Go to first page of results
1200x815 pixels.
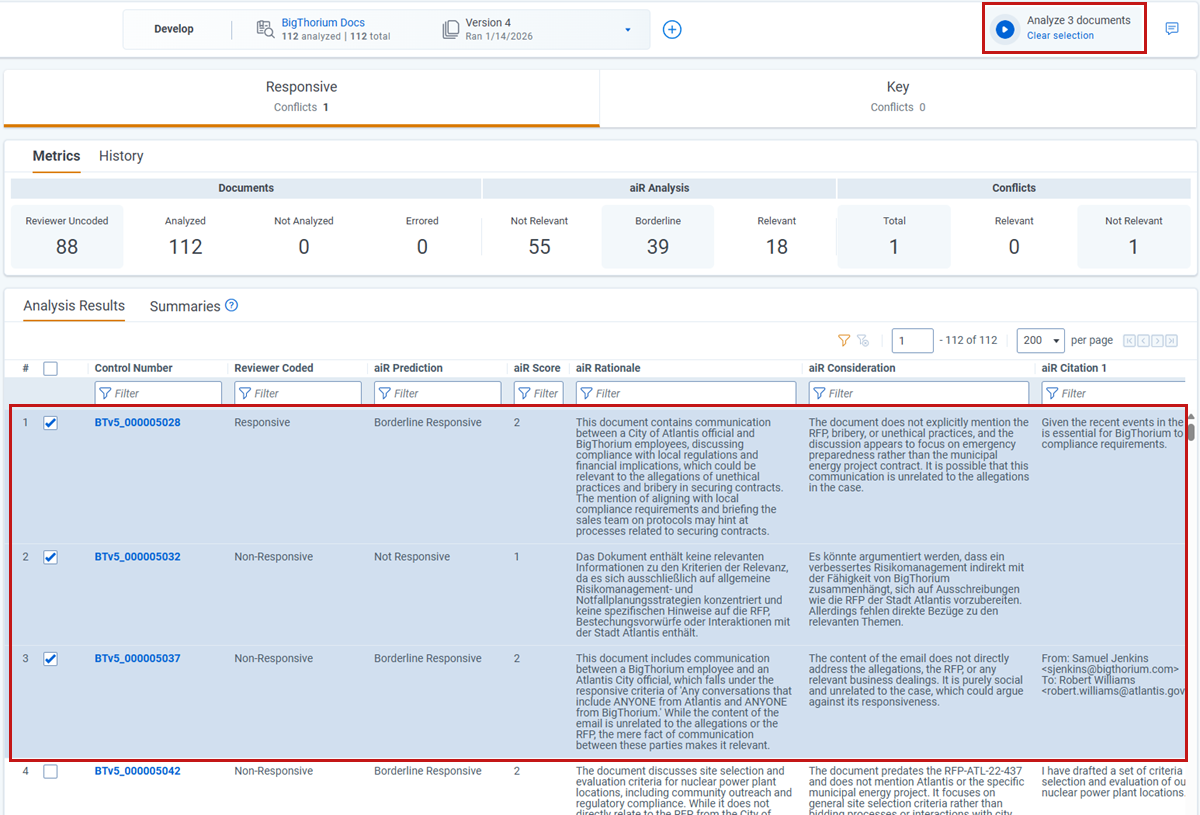1130,340
